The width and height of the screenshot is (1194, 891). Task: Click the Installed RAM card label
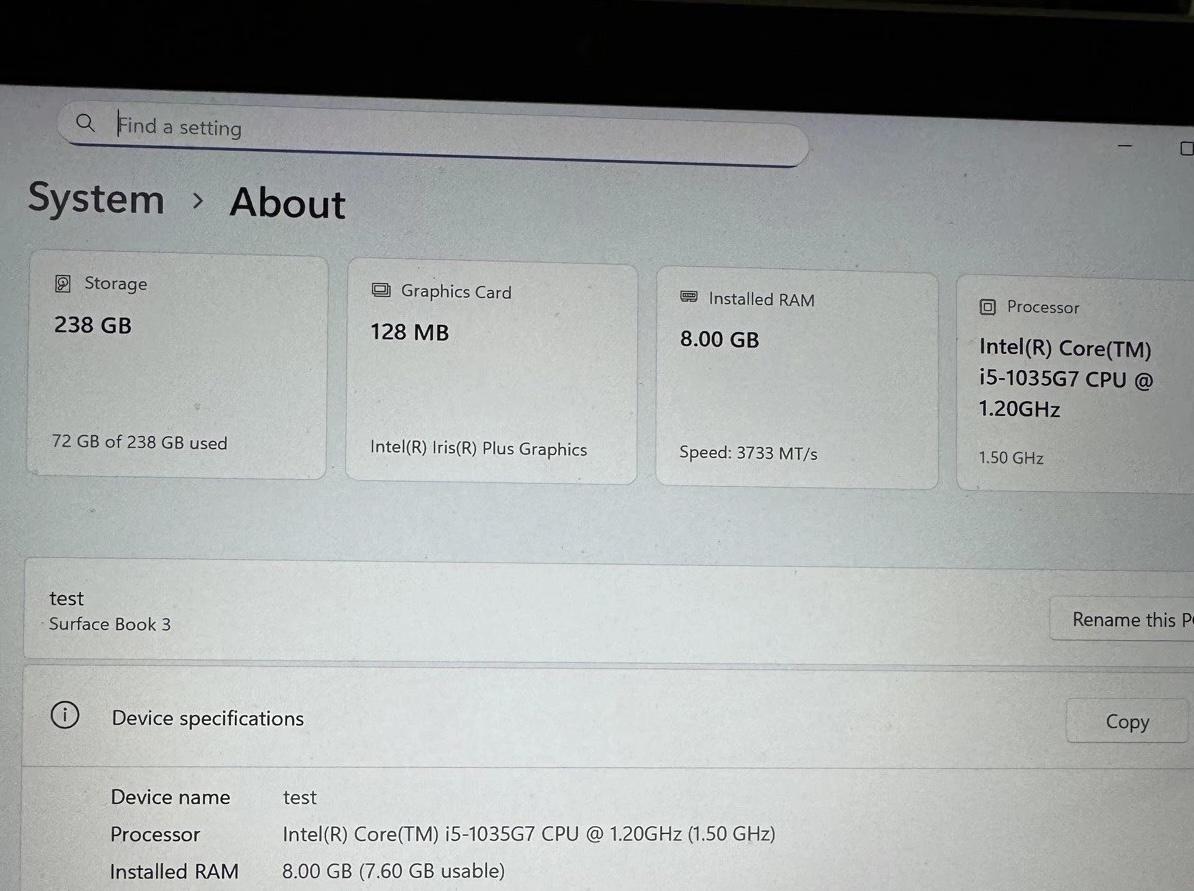[x=761, y=299]
